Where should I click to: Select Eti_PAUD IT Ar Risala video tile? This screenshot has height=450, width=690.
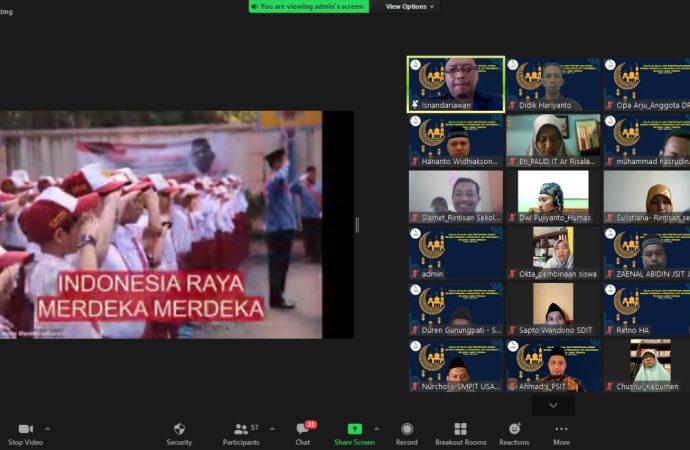coord(553,140)
